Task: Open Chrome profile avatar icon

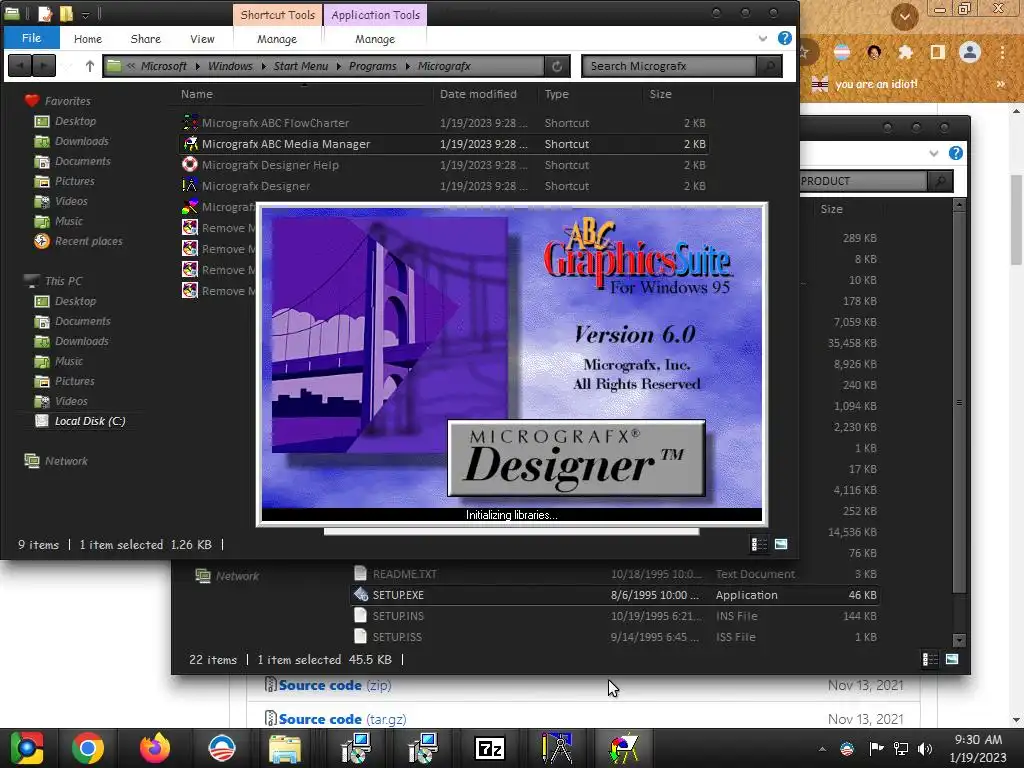Action: (x=970, y=52)
